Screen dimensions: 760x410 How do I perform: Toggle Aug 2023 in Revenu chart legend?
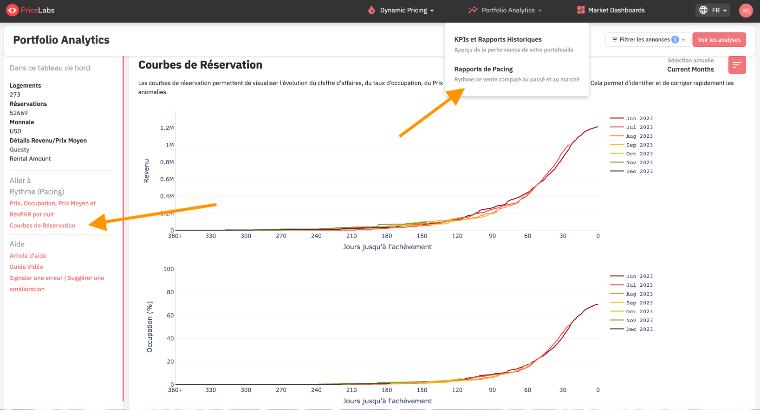[x=632, y=136]
